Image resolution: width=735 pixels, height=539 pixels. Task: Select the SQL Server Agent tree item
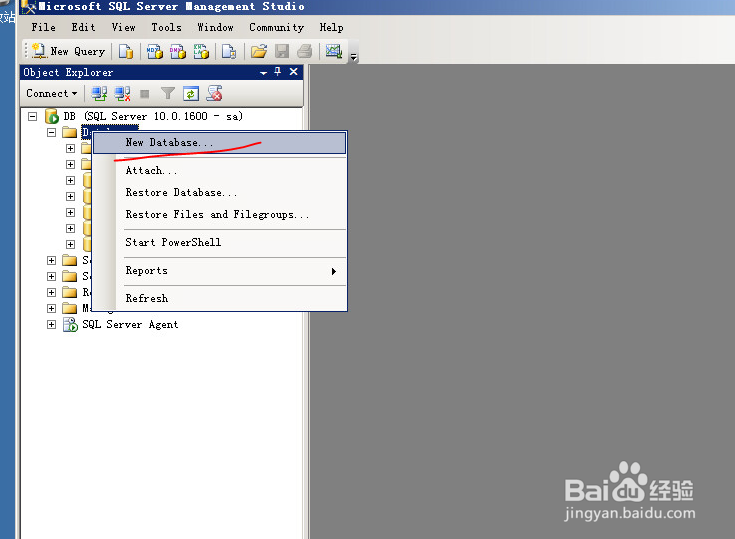tap(130, 324)
